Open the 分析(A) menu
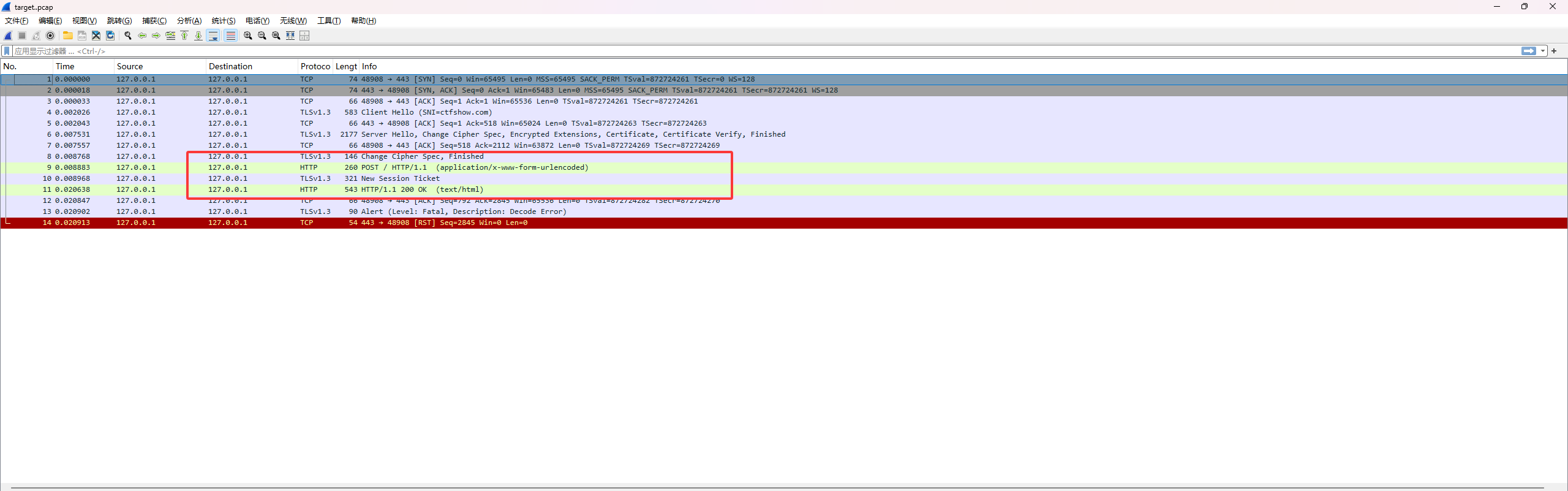Image resolution: width=1568 pixels, height=491 pixels. click(189, 21)
